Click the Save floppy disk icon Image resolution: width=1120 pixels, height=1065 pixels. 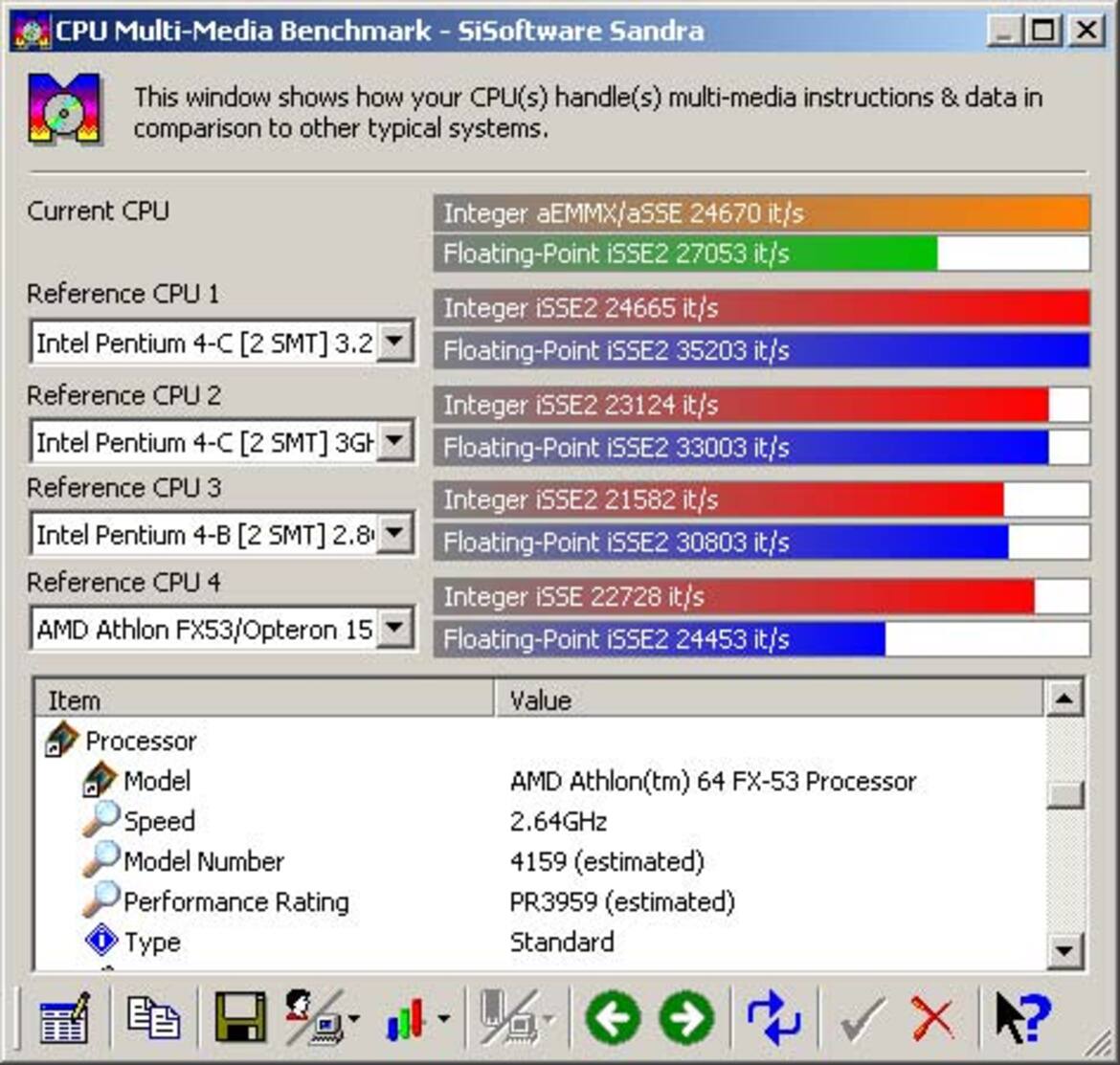click(x=240, y=1017)
